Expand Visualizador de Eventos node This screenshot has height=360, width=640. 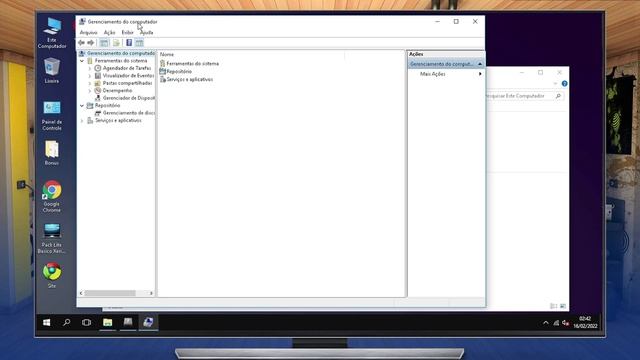click(90, 76)
